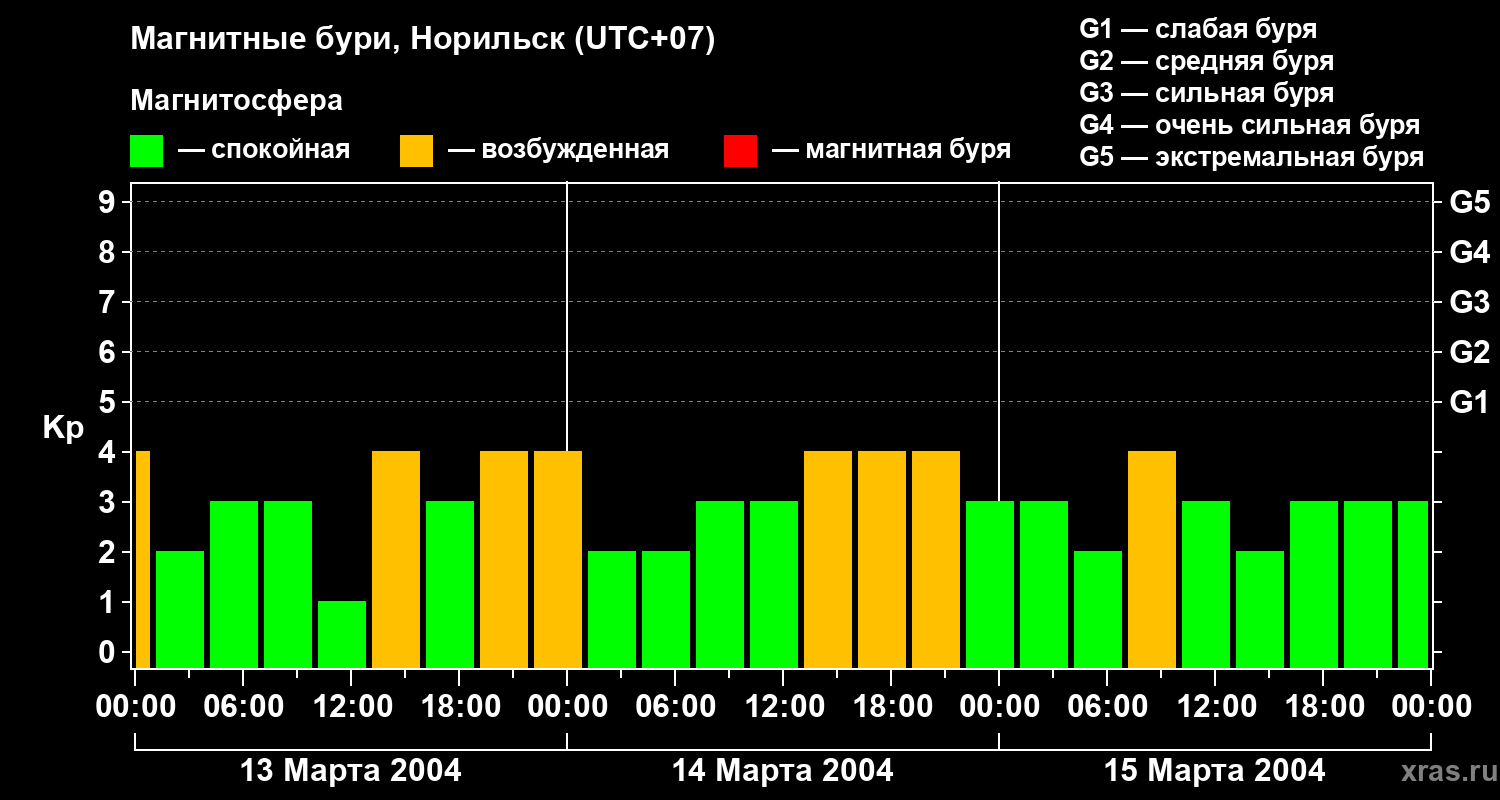Click the only orange bar on 15 March
The height and width of the screenshot is (800, 1500).
pos(1152,560)
